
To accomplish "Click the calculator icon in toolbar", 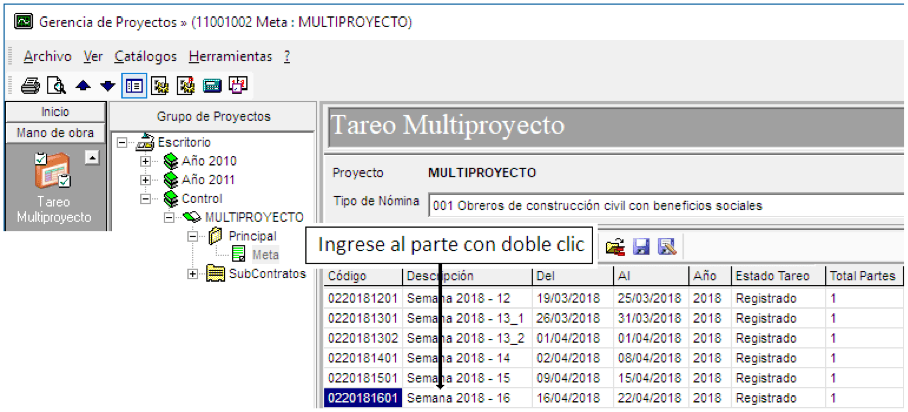I will 213,86.
